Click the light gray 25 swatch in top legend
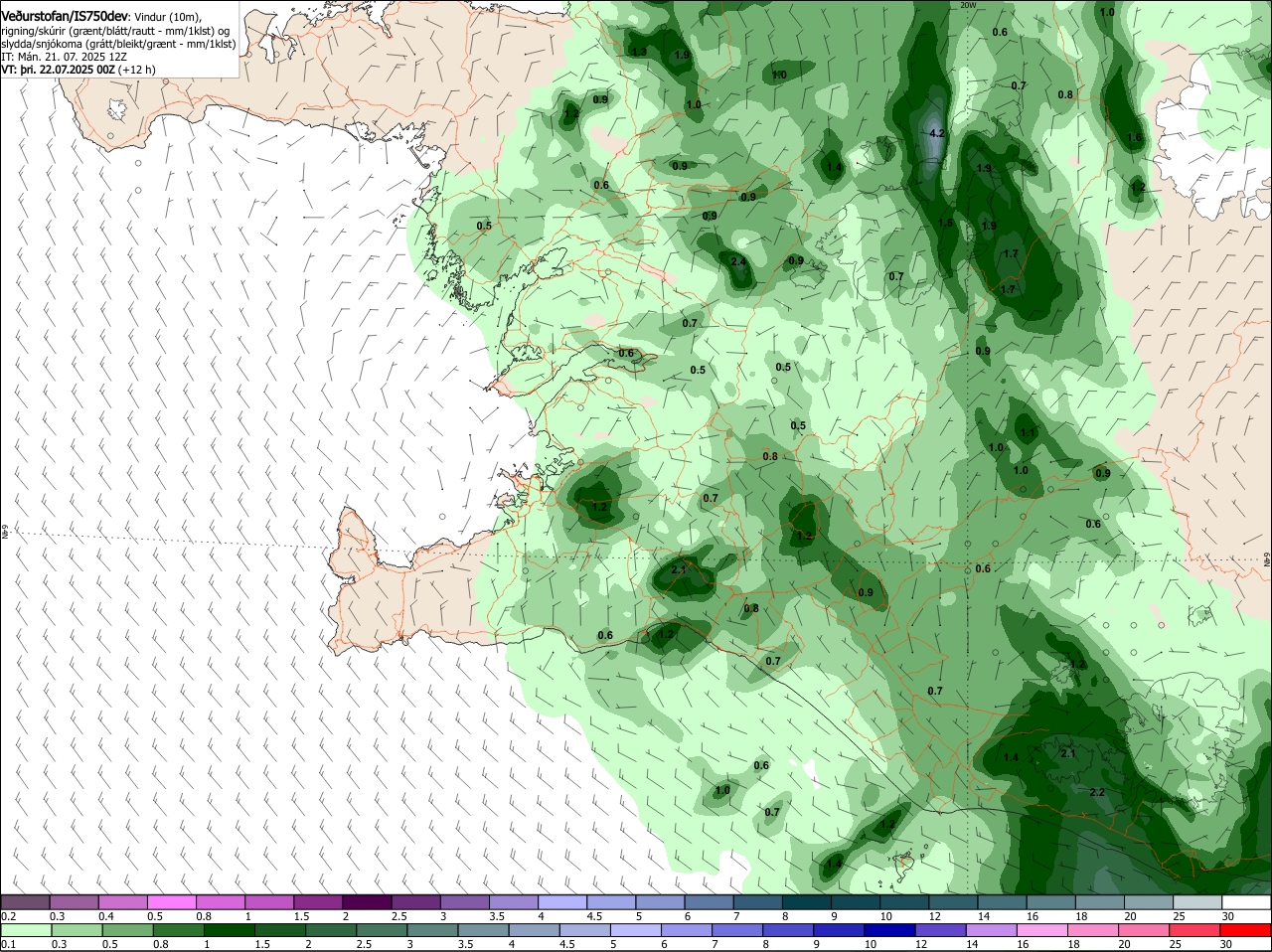The height and width of the screenshot is (952, 1272). pos(1197,902)
